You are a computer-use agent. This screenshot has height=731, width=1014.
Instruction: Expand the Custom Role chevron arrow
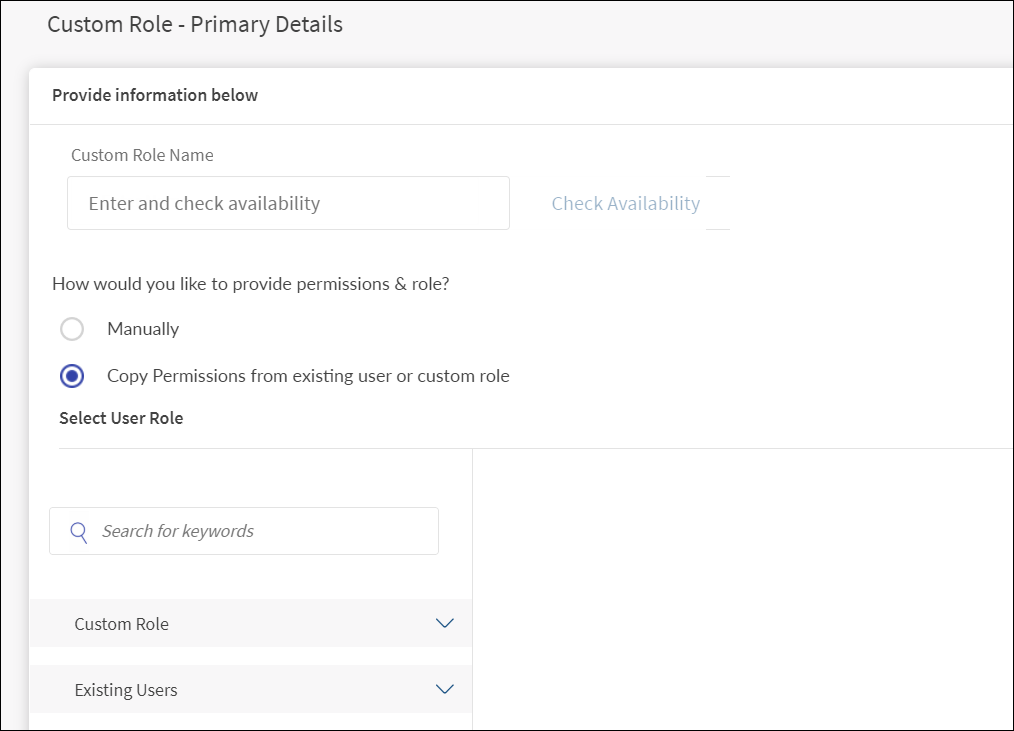click(x=445, y=623)
